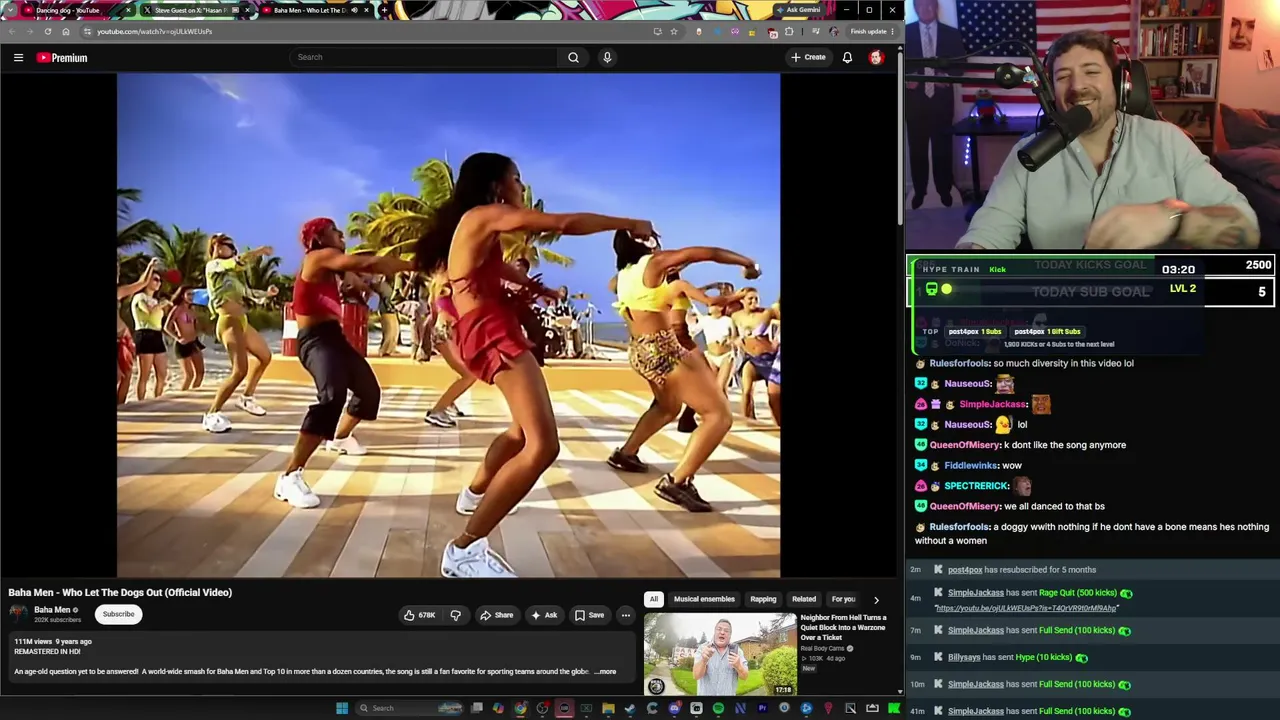Open the Baha Men channel avatar
Image resolution: width=1280 pixels, height=720 pixels.
[x=18, y=614]
